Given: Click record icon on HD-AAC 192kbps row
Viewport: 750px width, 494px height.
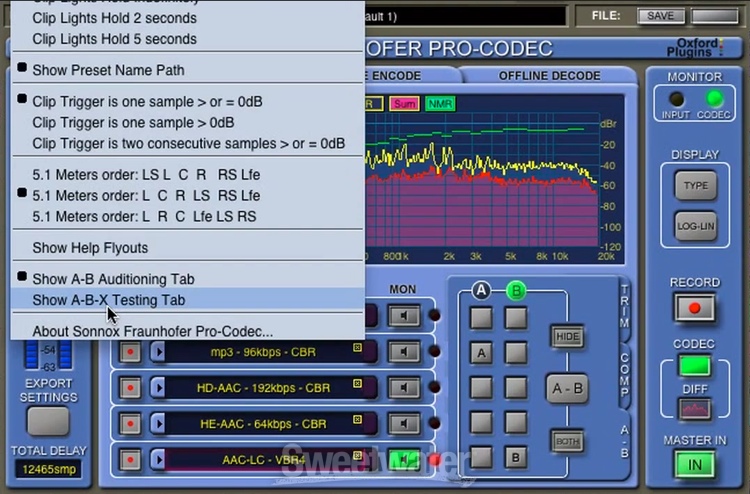Looking at the screenshot, I should (x=130, y=388).
